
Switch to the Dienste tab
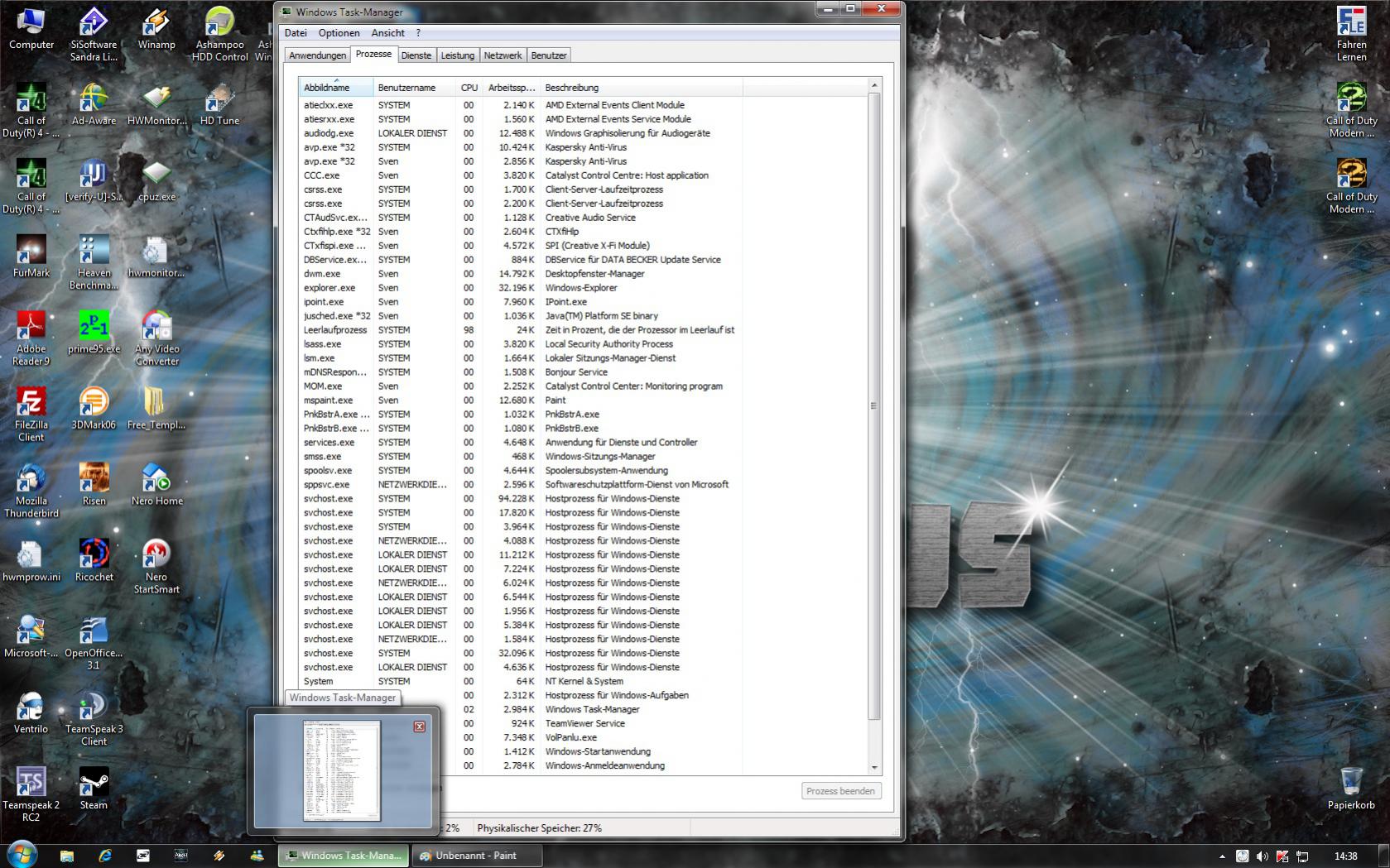tap(416, 55)
